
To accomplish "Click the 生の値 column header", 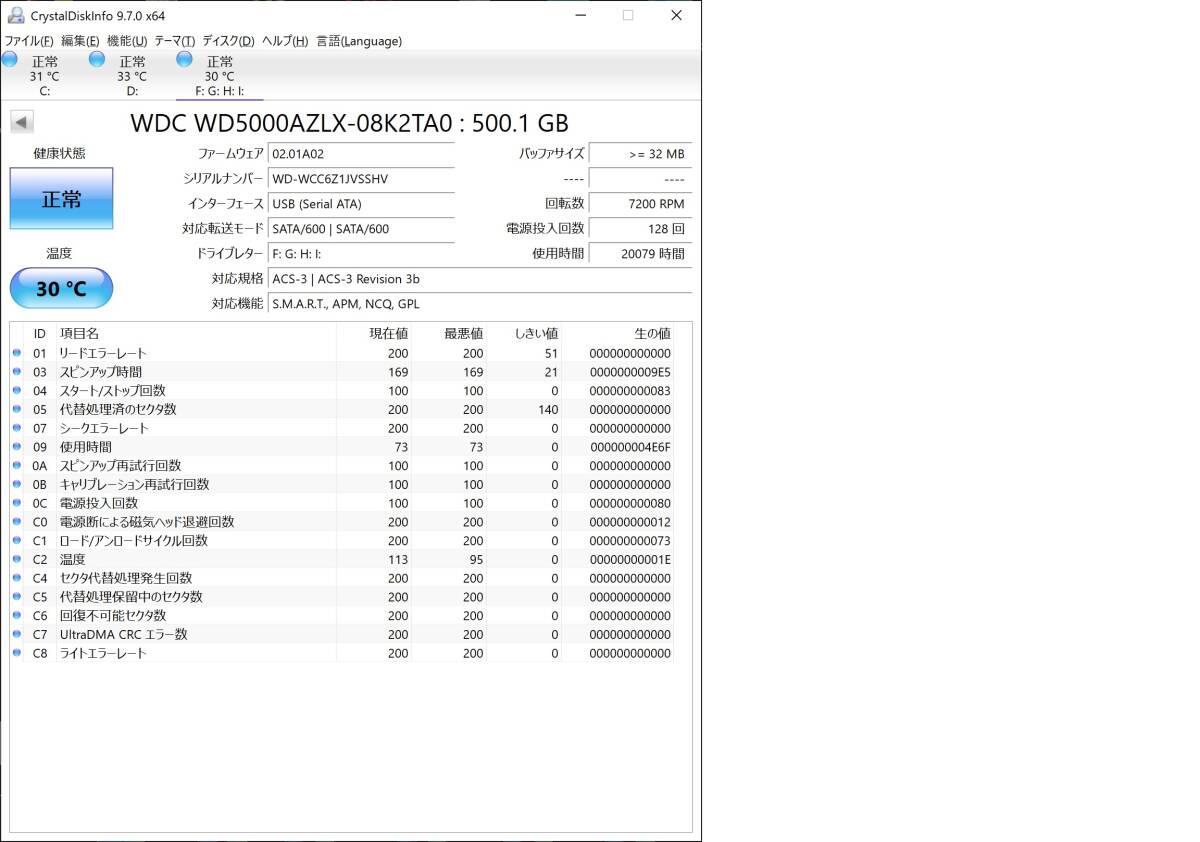I will pyautogui.click(x=617, y=333).
